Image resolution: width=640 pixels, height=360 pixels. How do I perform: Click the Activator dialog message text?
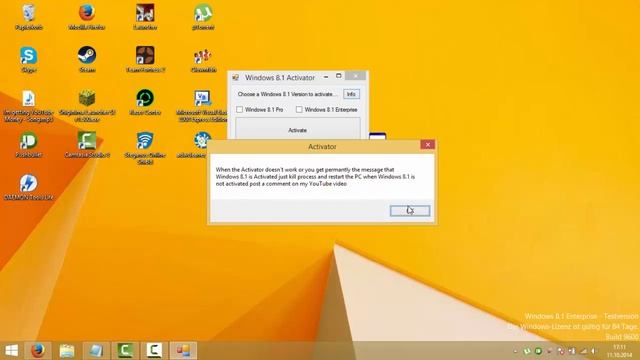click(315, 177)
